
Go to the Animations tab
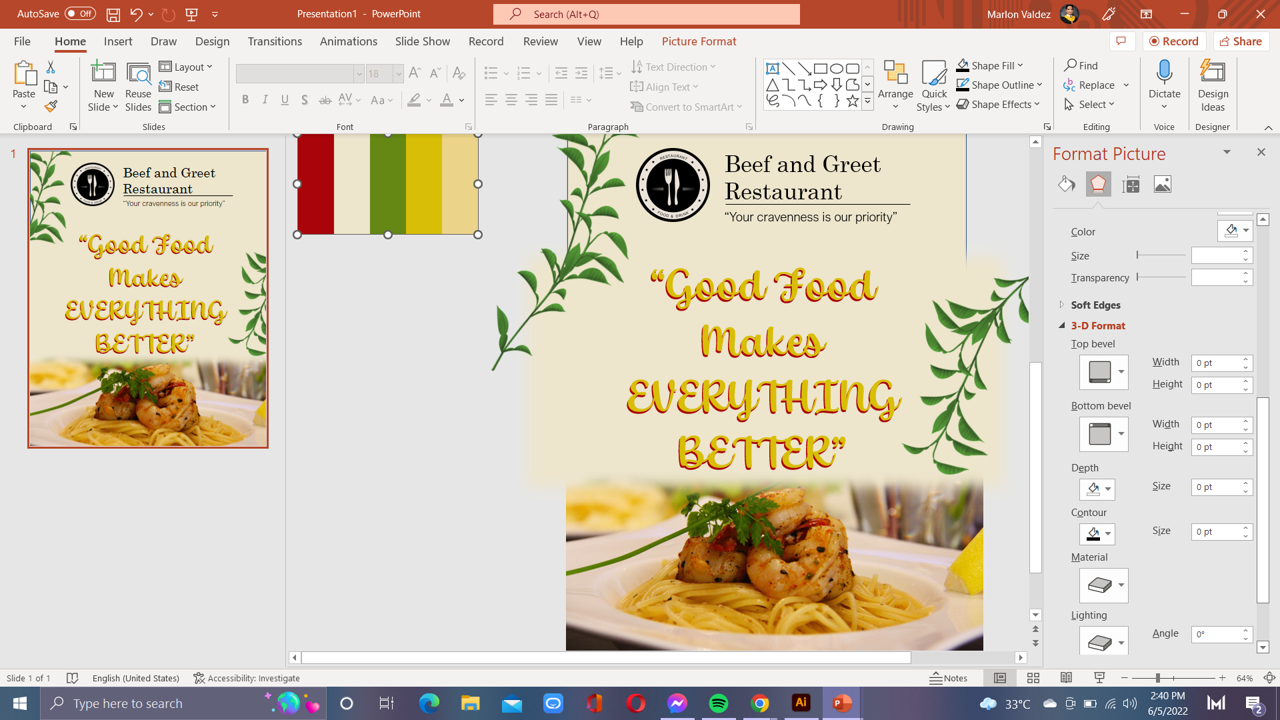click(349, 41)
